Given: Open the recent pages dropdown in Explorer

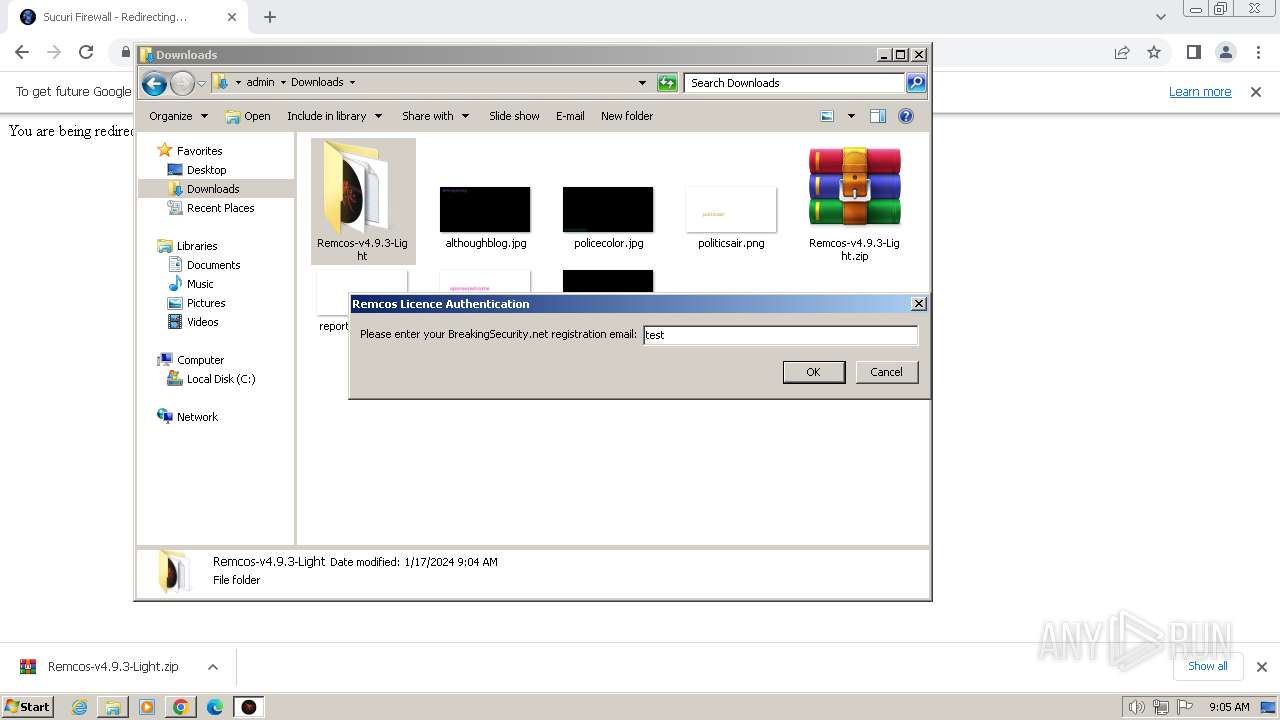Looking at the screenshot, I should pos(201,83).
